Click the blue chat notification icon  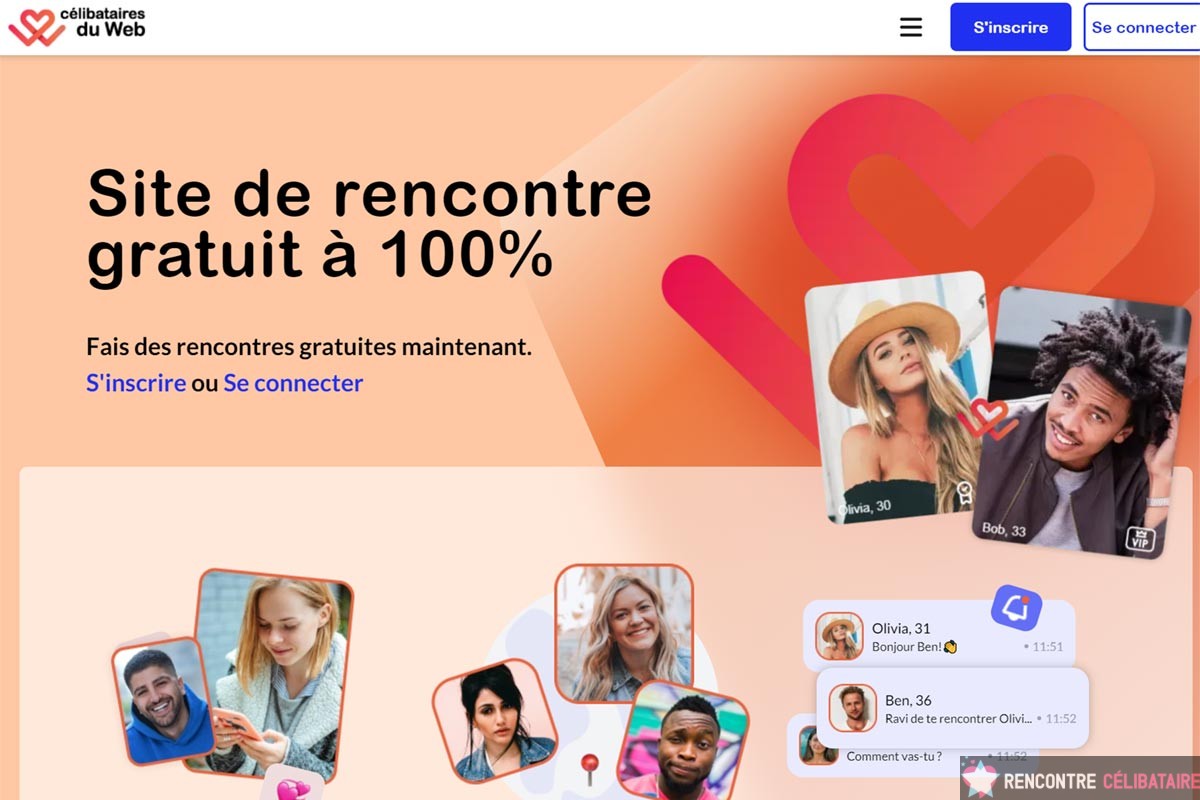point(1017,607)
